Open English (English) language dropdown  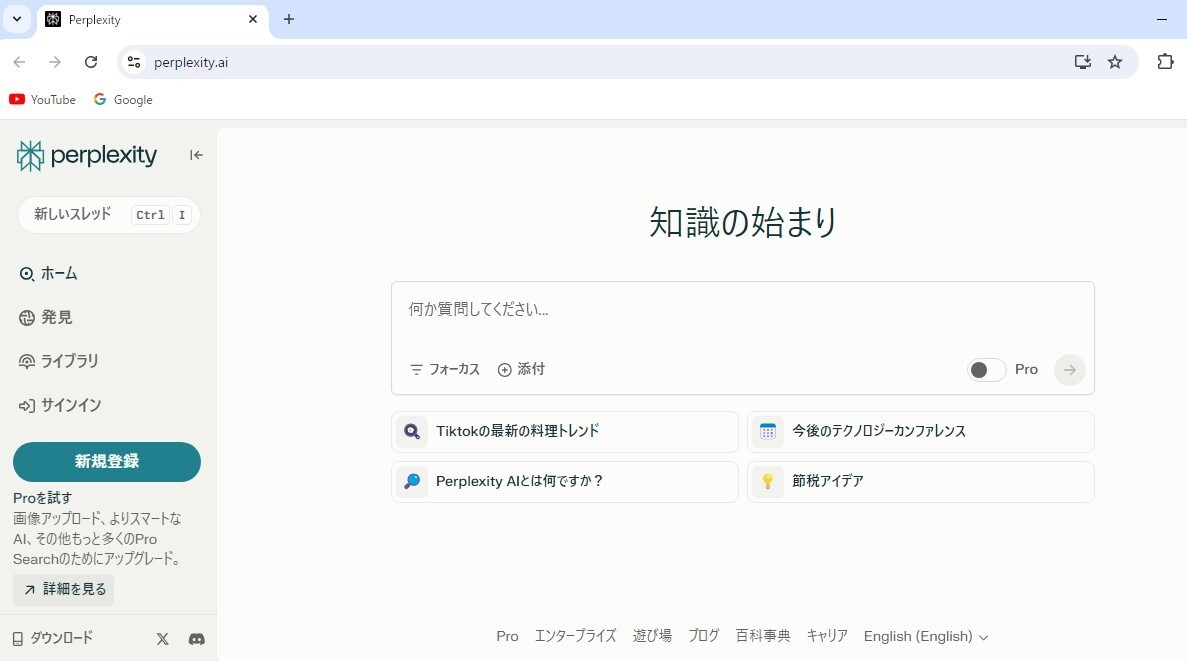click(926, 637)
